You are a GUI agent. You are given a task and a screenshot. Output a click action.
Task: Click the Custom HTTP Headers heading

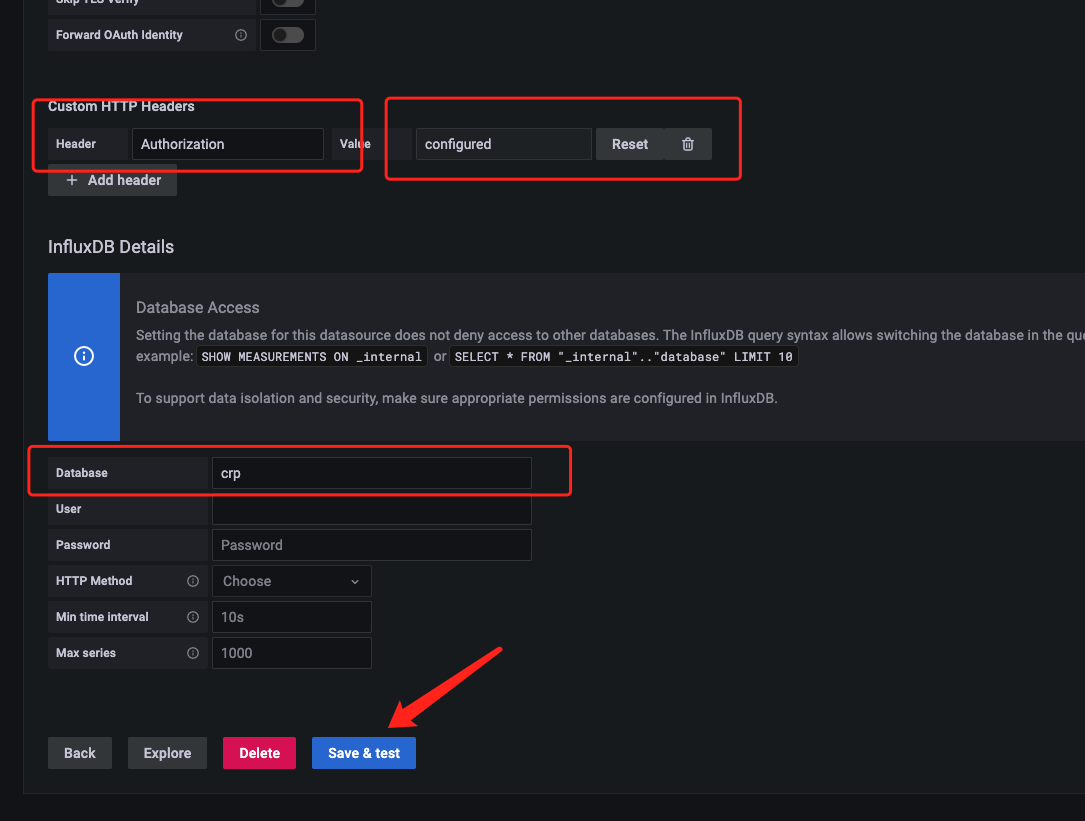click(x=121, y=106)
